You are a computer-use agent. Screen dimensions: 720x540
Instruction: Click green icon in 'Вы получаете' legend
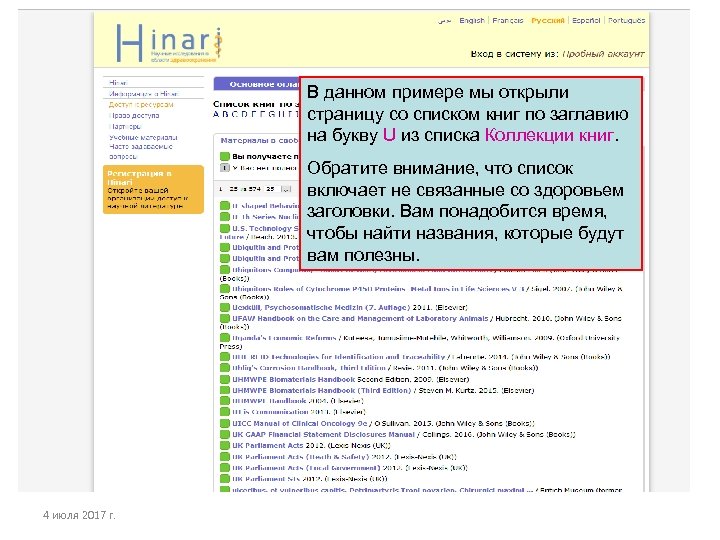pos(225,157)
